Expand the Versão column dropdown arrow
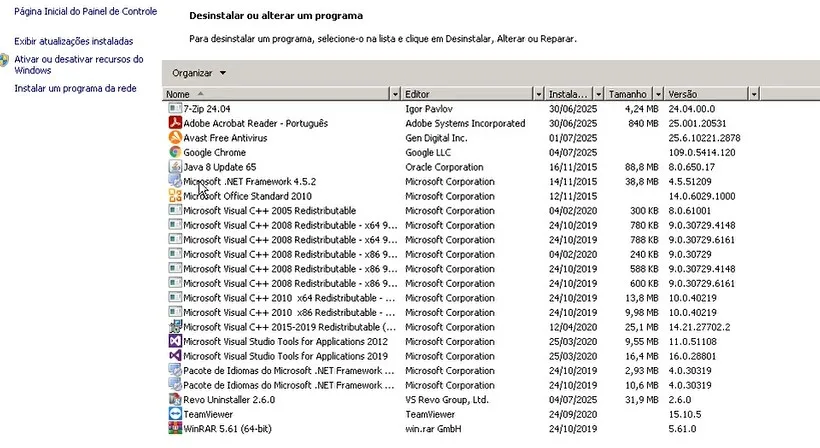The image size is (820, 448). point(752,94)
